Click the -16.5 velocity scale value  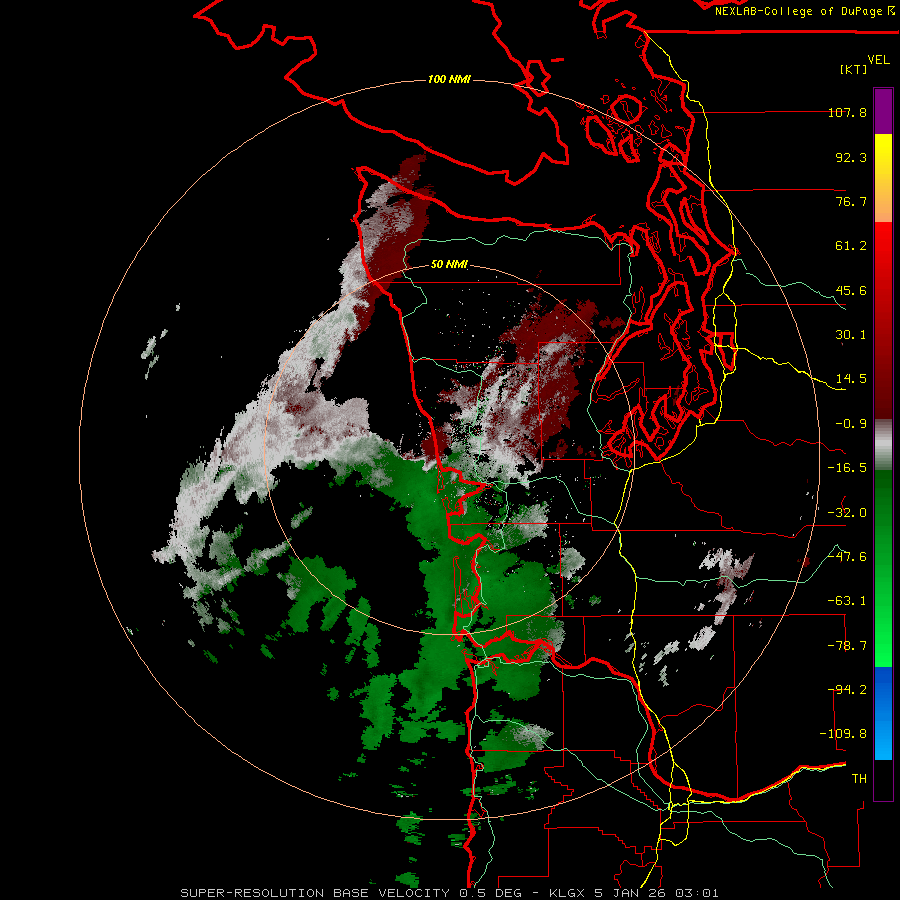pyautogui.click(x=847, y=468)
